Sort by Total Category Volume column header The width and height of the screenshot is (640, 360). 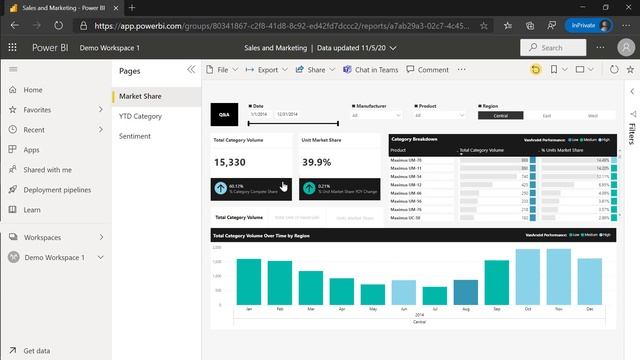point(482,150)
